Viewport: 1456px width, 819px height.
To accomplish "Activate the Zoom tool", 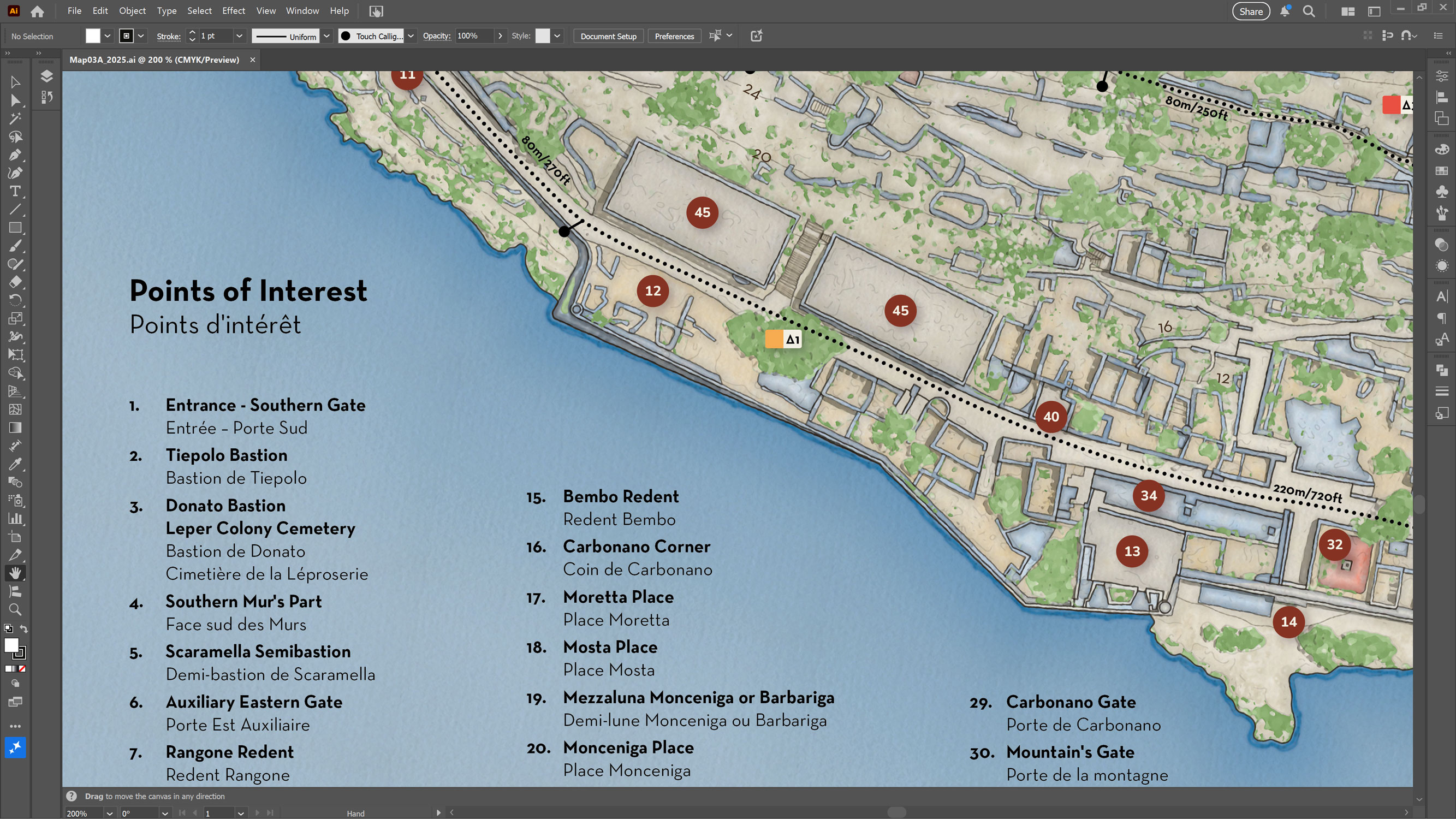I will click(x=15, y=609).
